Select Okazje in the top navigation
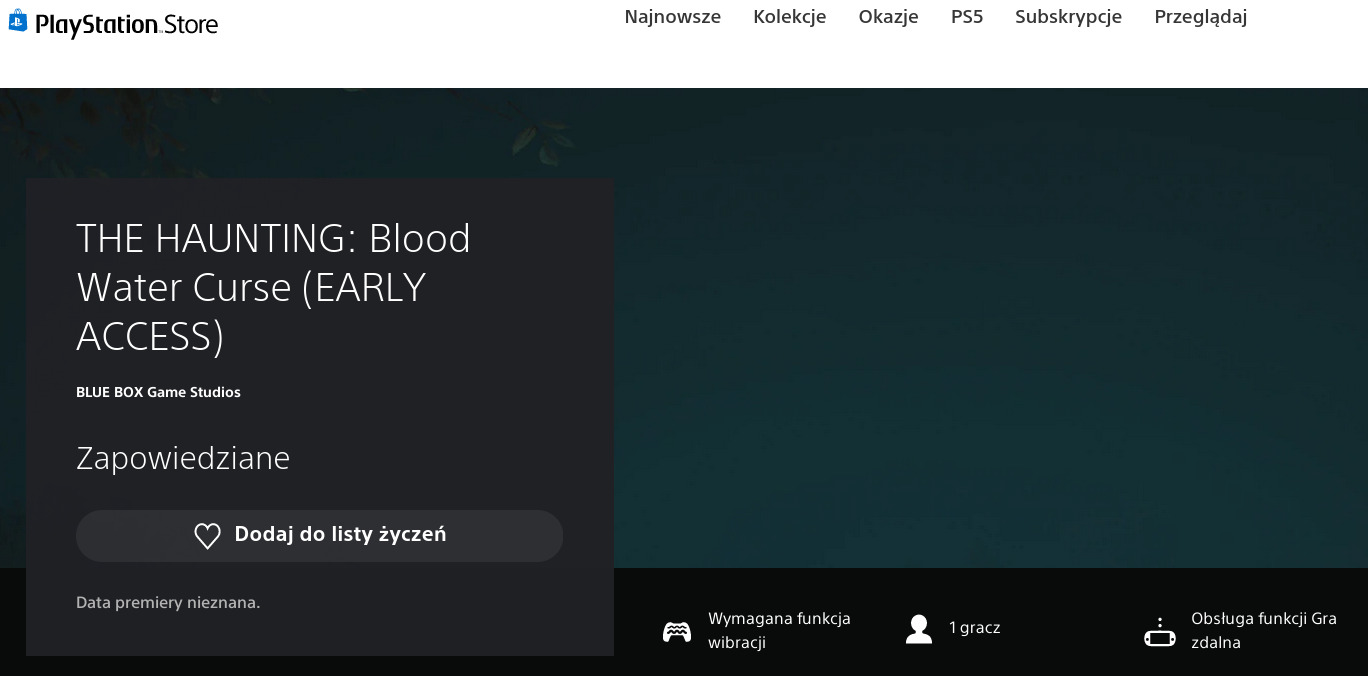 pos(888,17)
